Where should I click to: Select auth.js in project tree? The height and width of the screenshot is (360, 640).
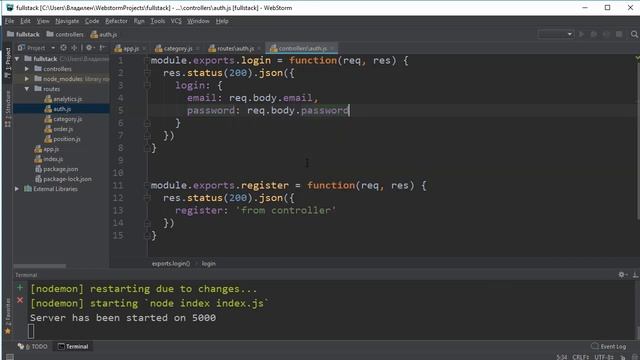58,109
